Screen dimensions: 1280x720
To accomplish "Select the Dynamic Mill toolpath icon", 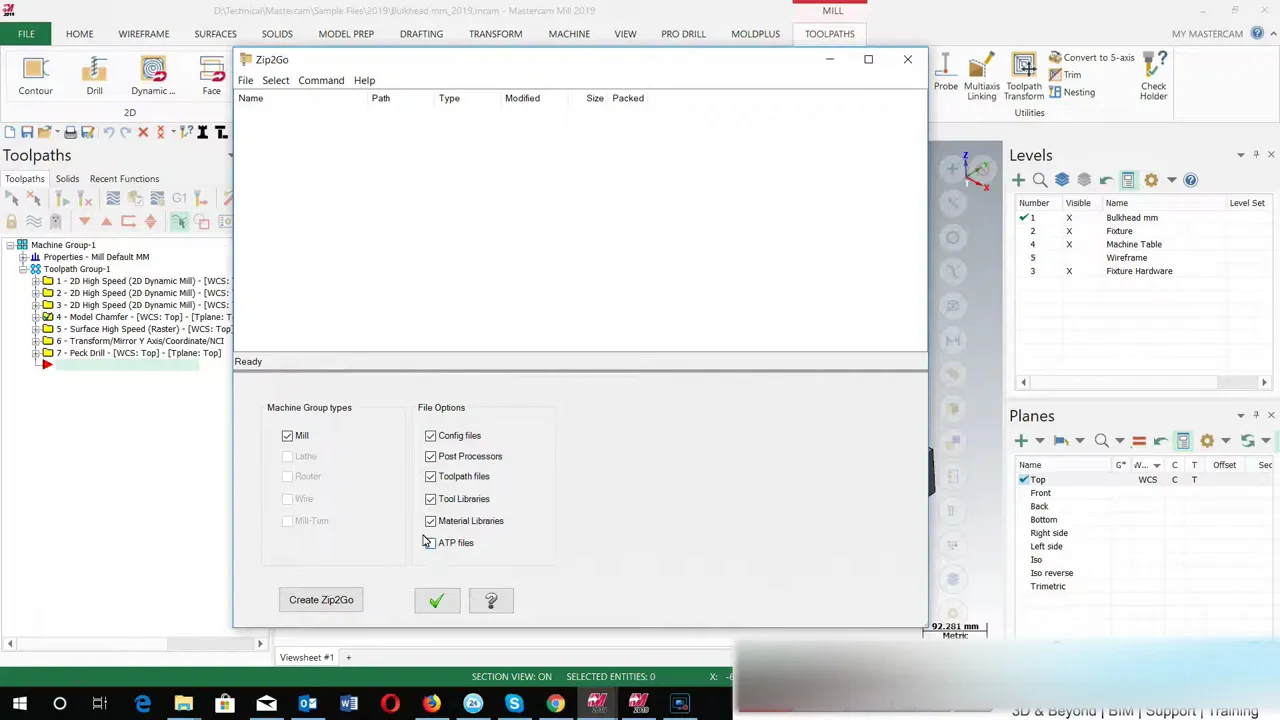I will [x=153, y=77].
